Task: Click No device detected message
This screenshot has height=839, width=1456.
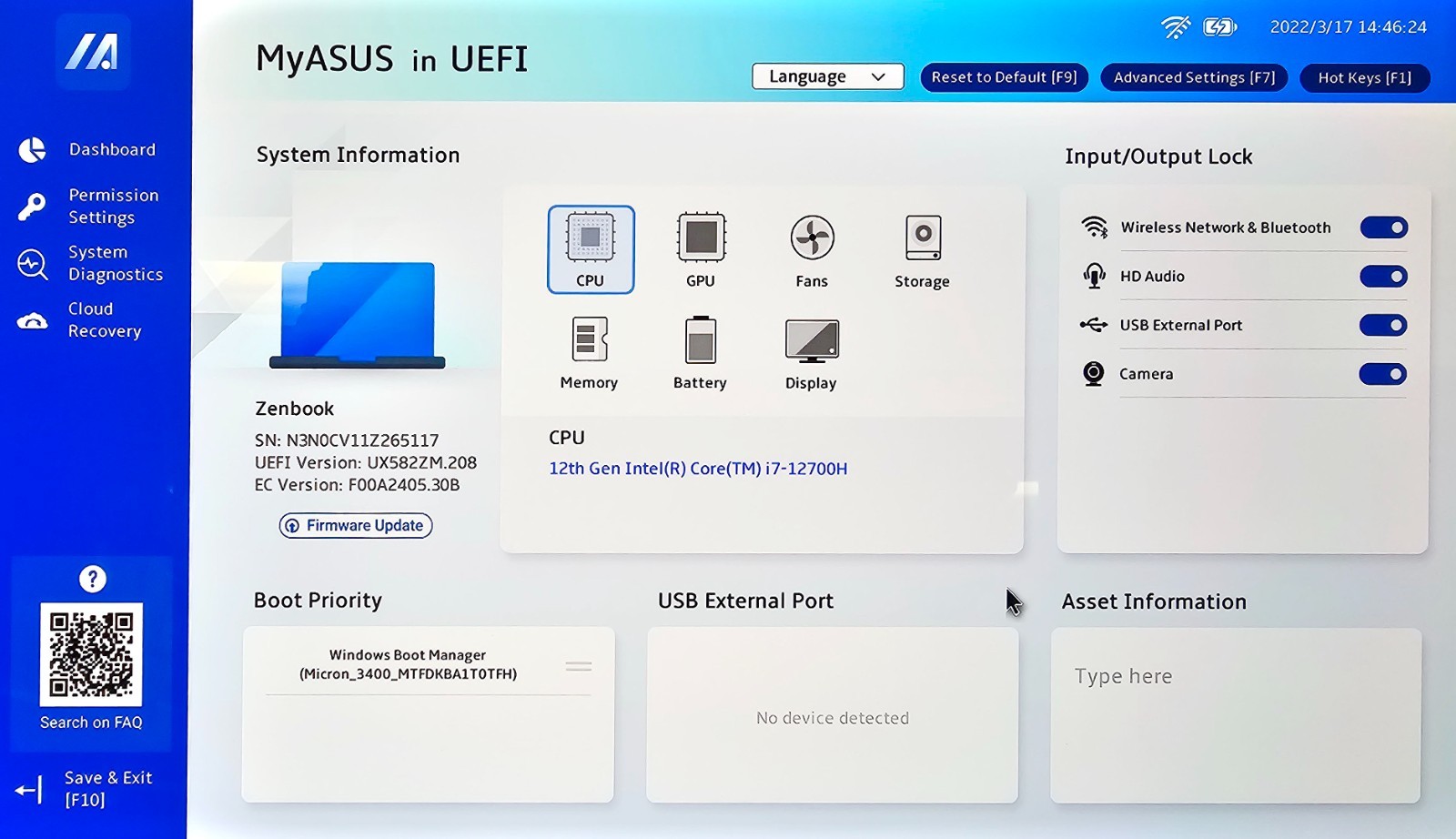Action: [x=833, y=718]
